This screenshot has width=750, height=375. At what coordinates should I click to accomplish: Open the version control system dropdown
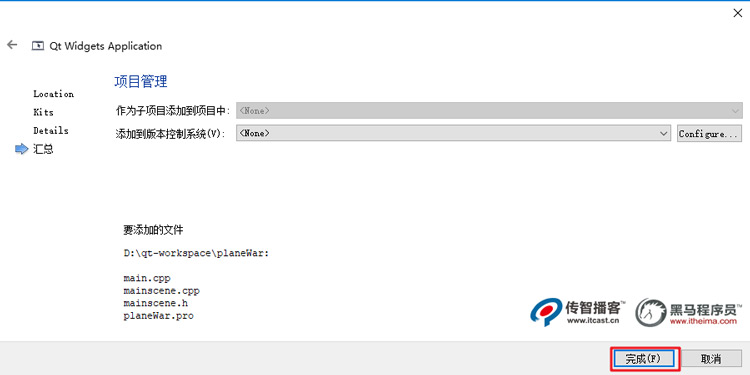(x=453, y=133)
